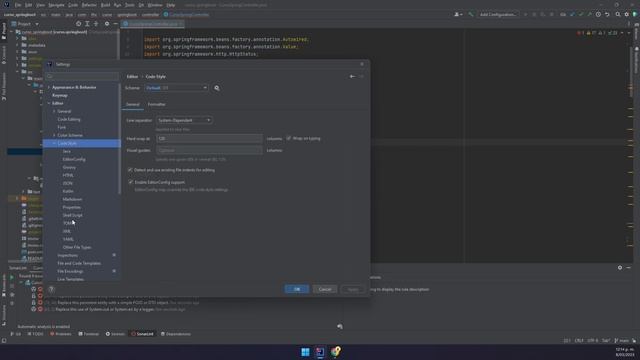The image size is (640, 360).
Task: Select File and Code Templates in the settings tree
Action: (79, 263)
